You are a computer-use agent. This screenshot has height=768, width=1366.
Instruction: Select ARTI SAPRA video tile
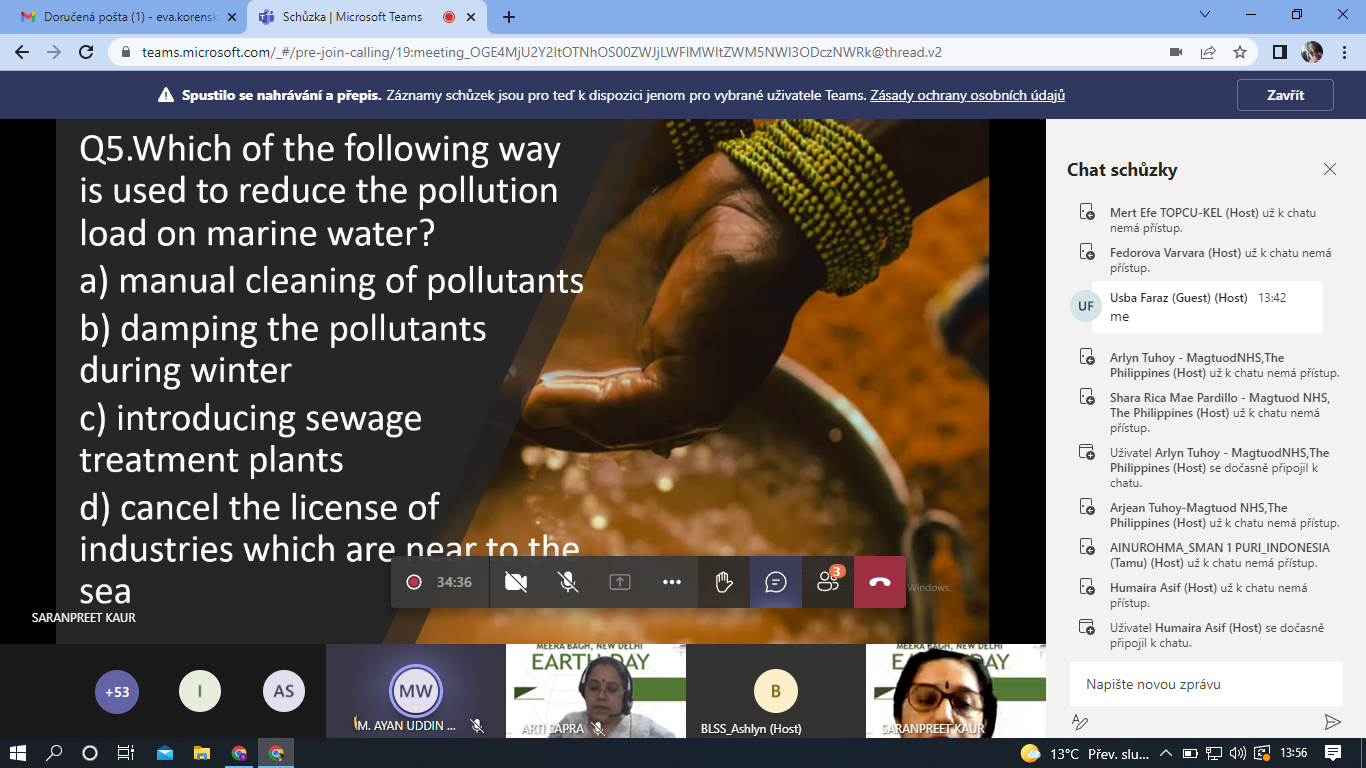pos(596,691)
